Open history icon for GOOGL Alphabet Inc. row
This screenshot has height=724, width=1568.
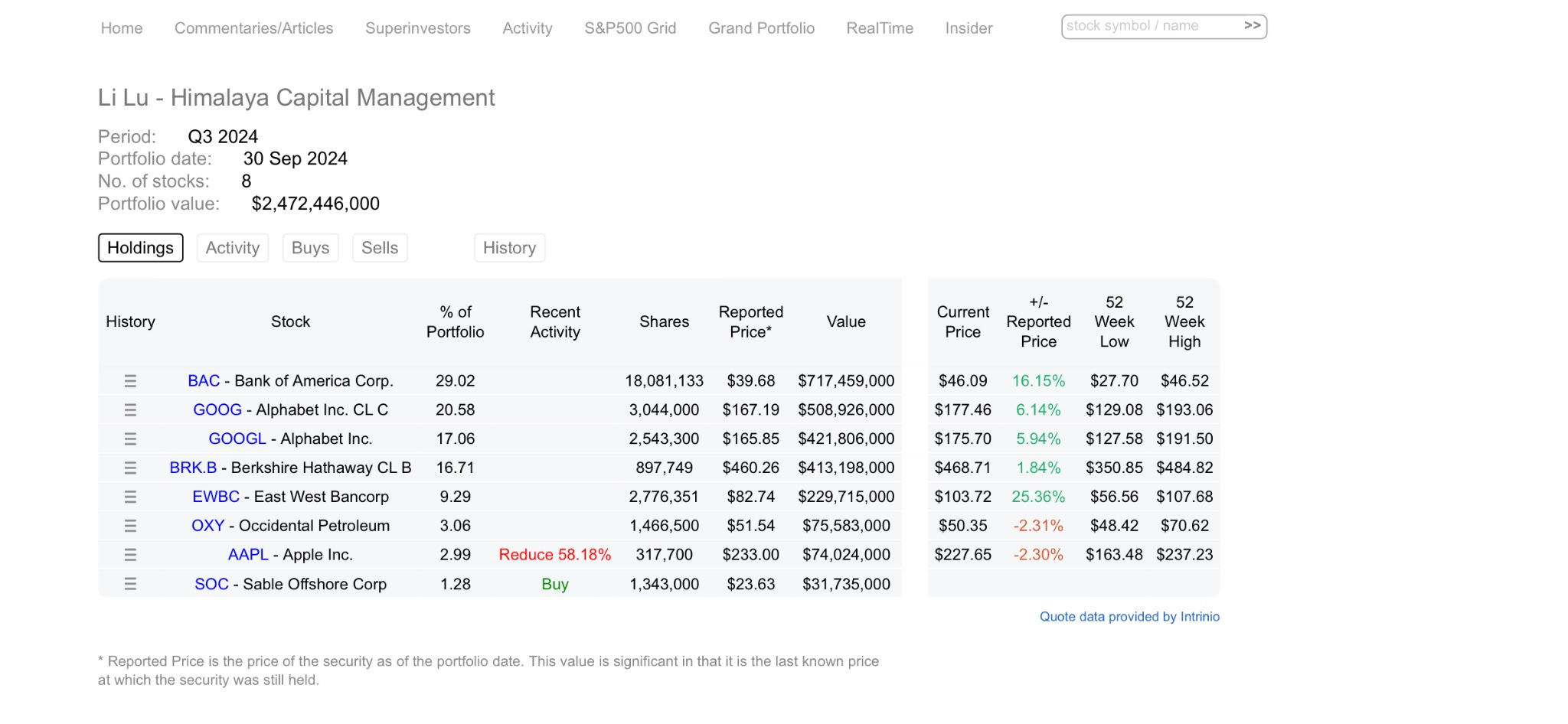[x=130, y=439]
